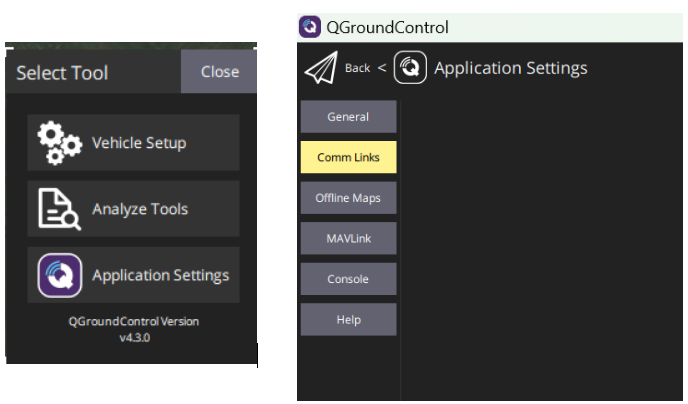
Task: Click the document magnifier Analyze Tools icon
Action: [56, 209]
